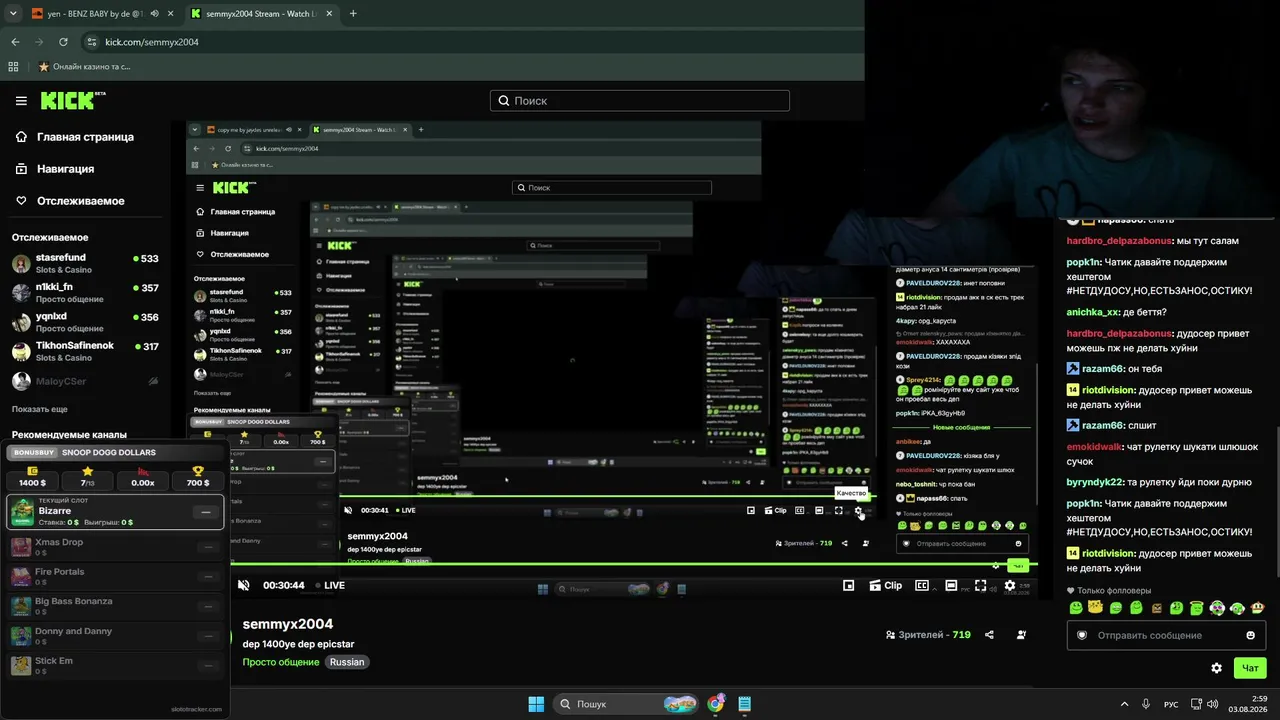Switch to the yen - BENZ BABY browser tab

(x=103, y=14)
